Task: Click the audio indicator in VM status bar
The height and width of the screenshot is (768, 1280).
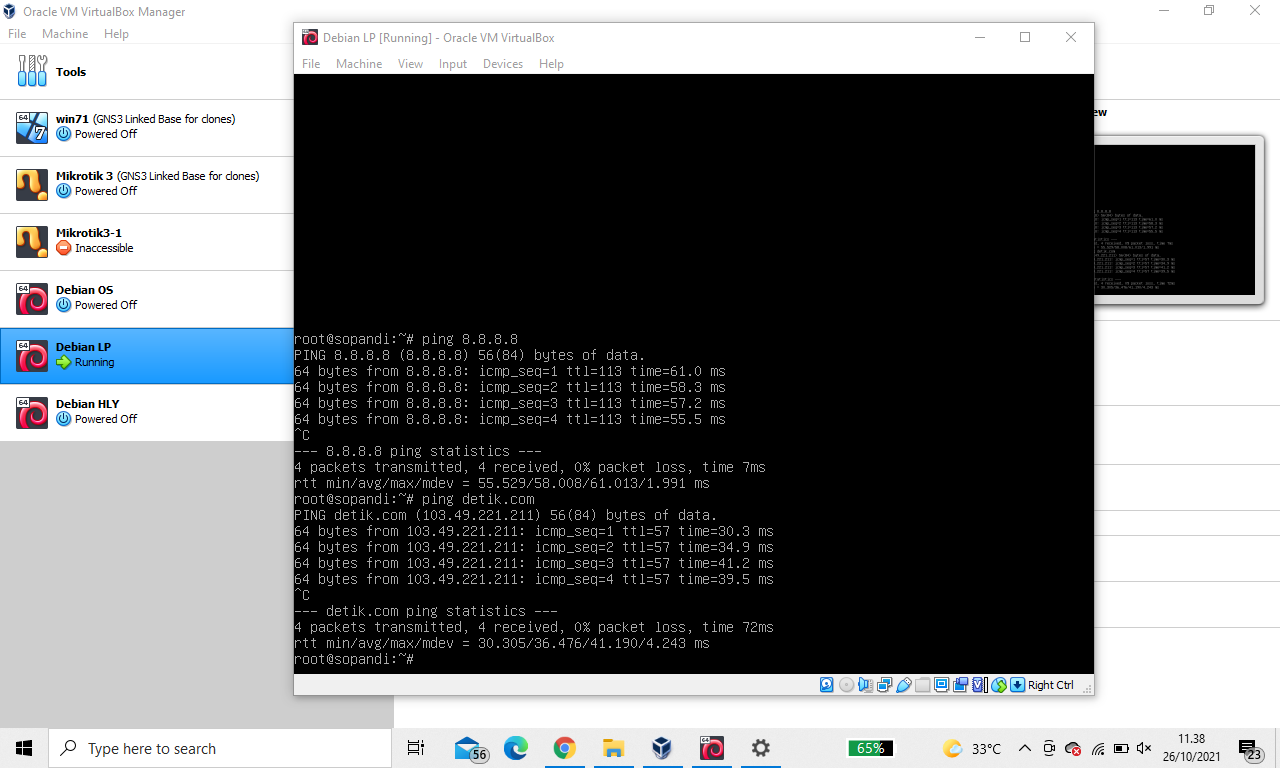Action: [865, 685]
